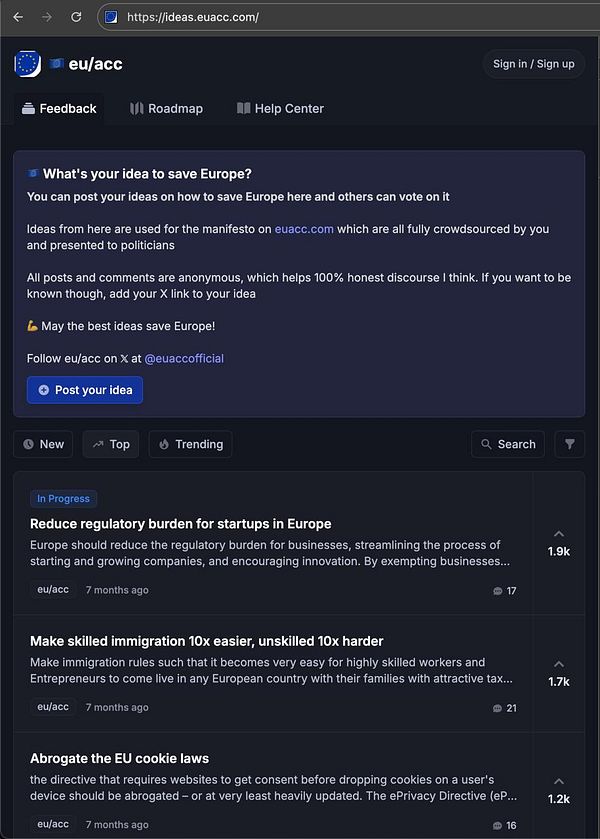Open the Help Center tab

point(280,109)
